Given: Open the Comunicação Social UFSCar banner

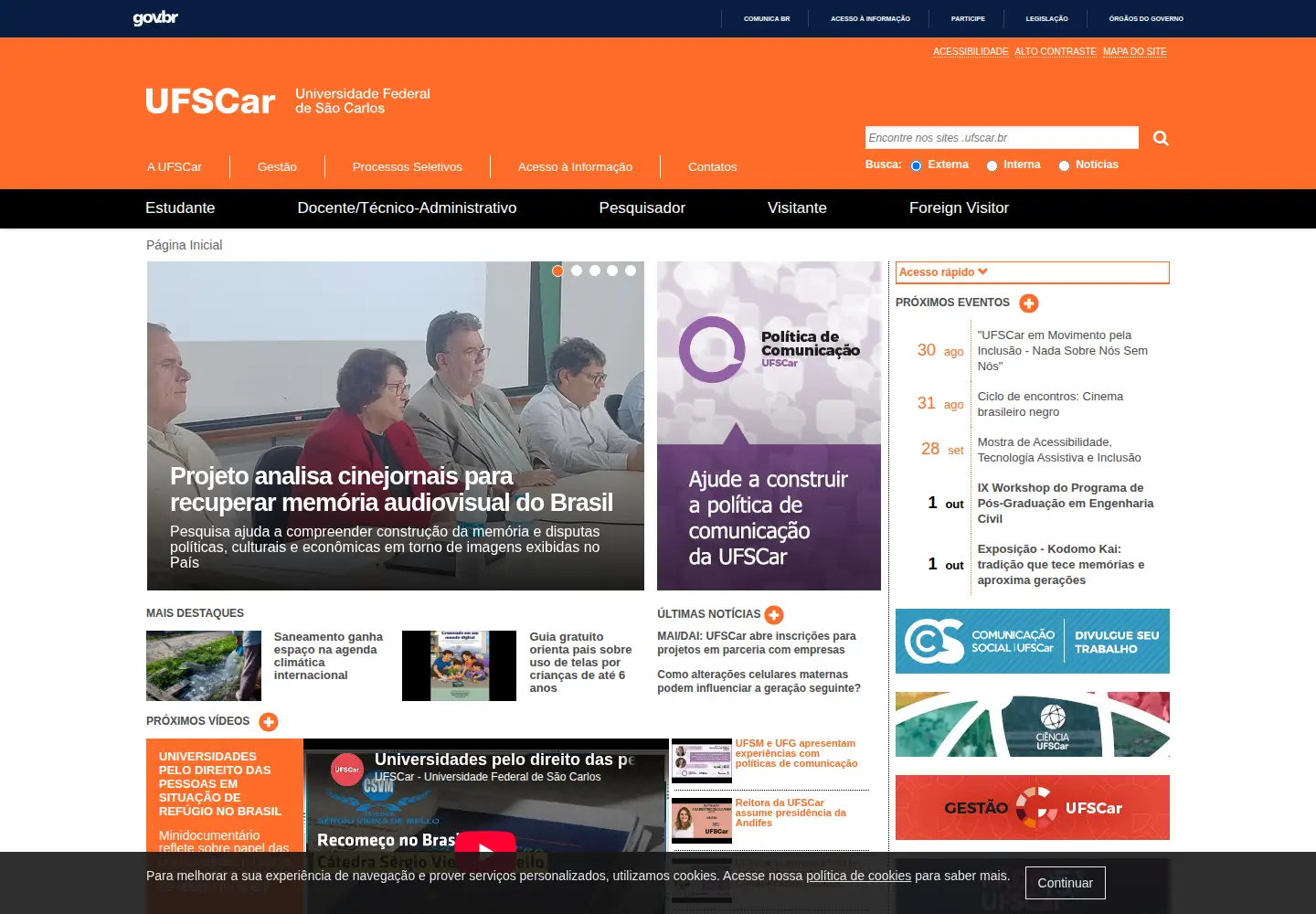Looking at the screenshot, I should pos(1033,642).
